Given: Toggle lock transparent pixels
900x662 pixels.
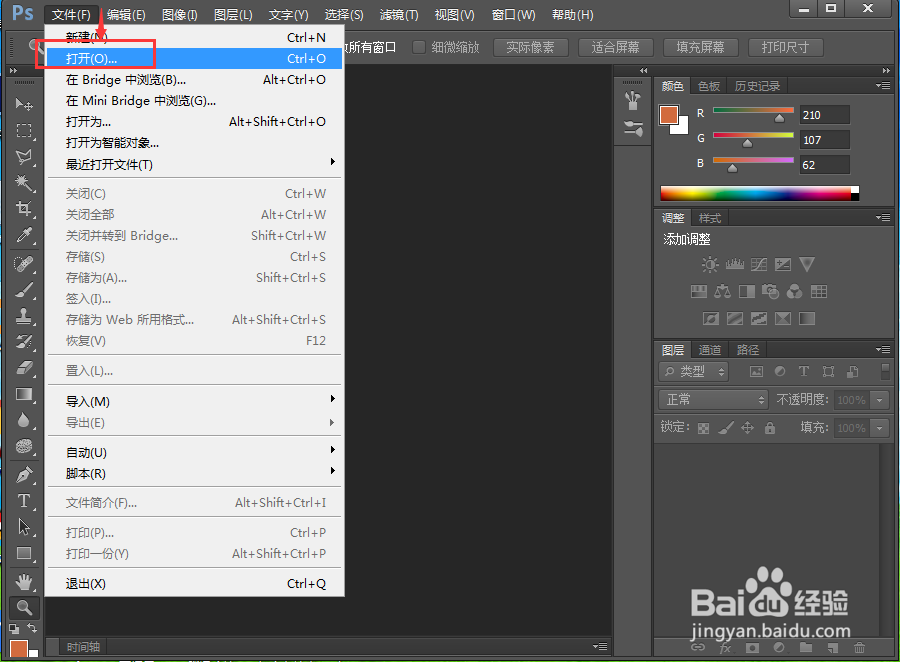Looking at the screenshot, I should coord(703,428).
